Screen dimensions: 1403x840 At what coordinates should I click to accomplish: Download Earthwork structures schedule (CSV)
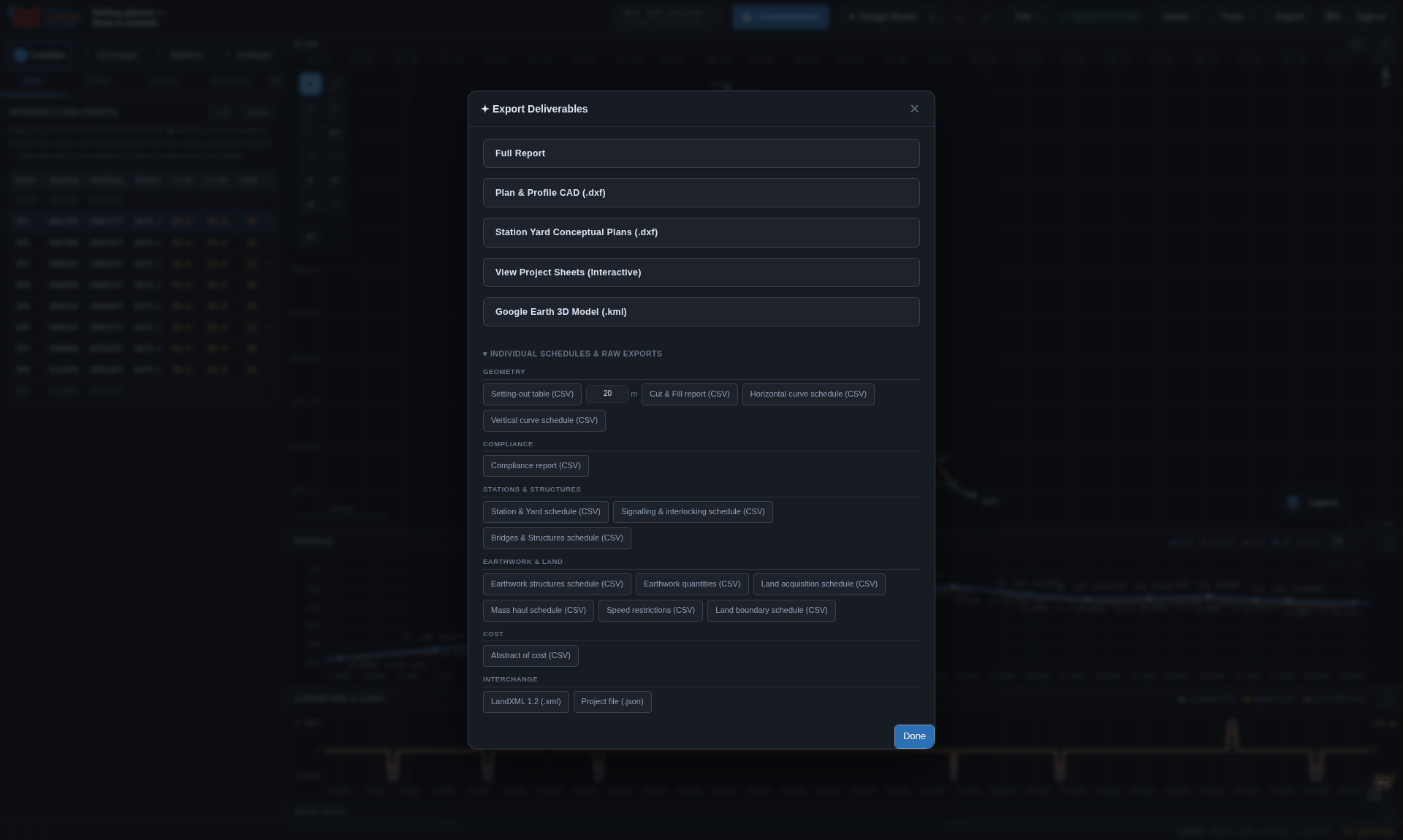(557, 584)
